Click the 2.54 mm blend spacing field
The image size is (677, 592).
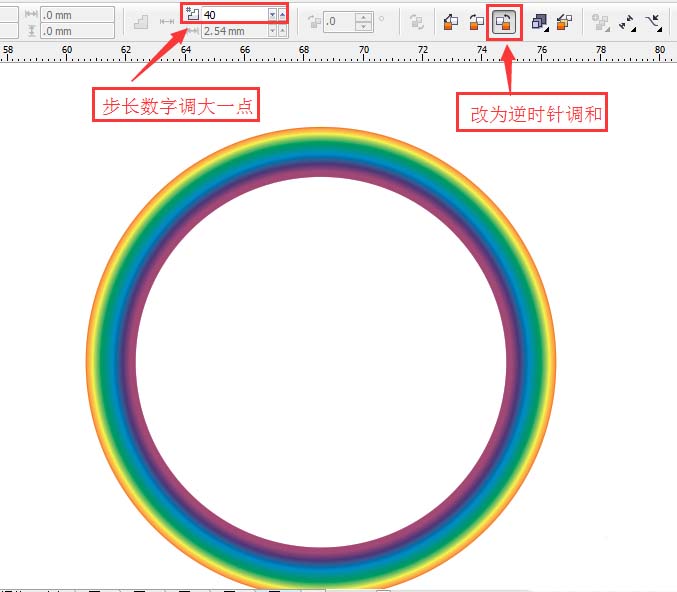click(235, 31)
